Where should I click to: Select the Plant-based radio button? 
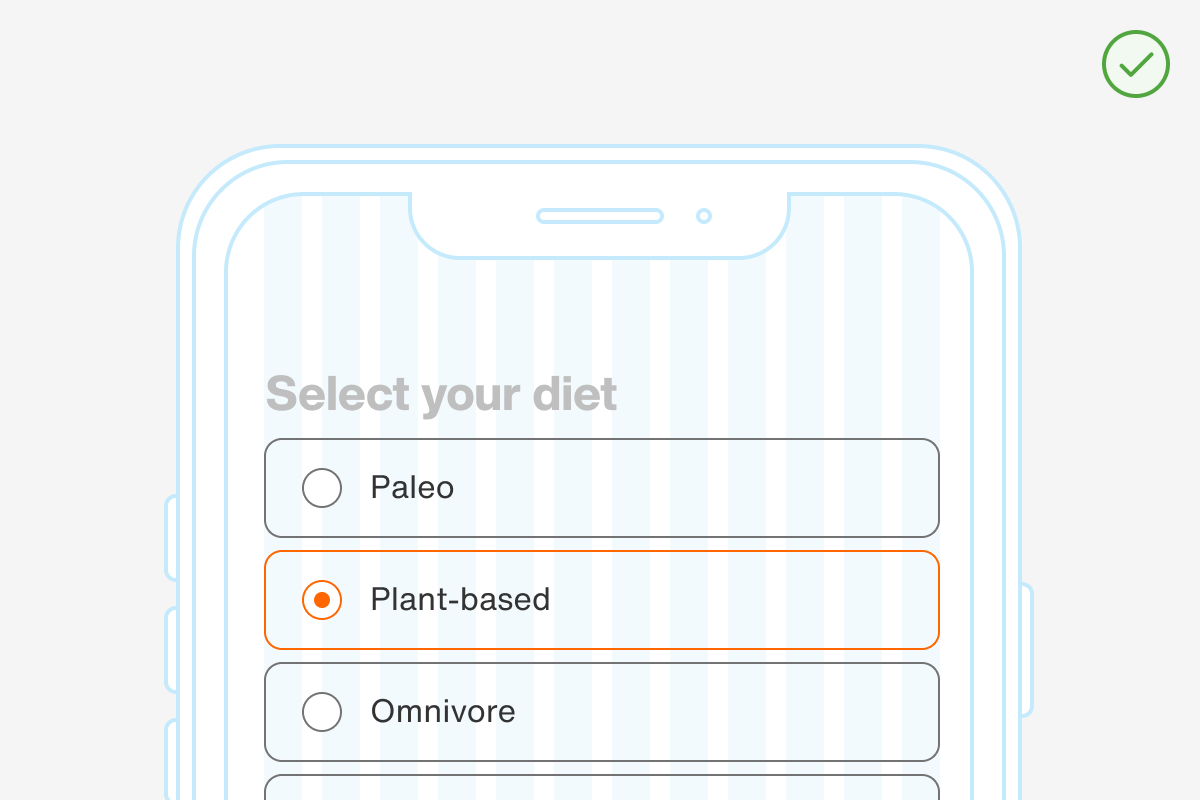(322, 600)
